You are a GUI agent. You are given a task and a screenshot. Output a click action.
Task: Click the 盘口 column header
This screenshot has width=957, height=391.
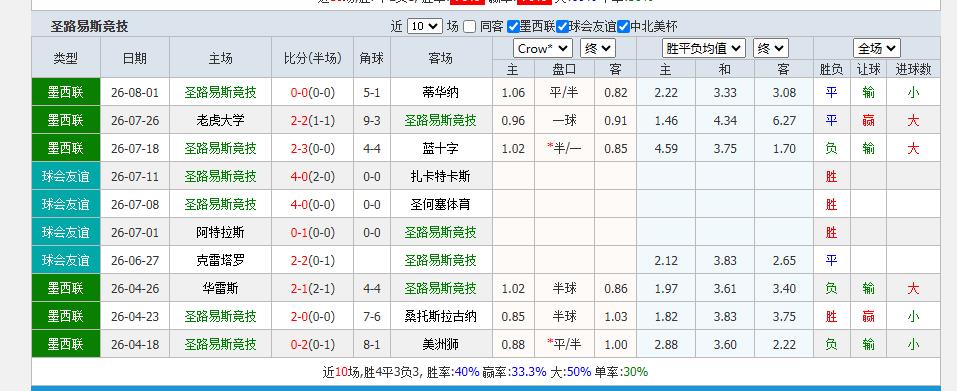pos(564,70)
